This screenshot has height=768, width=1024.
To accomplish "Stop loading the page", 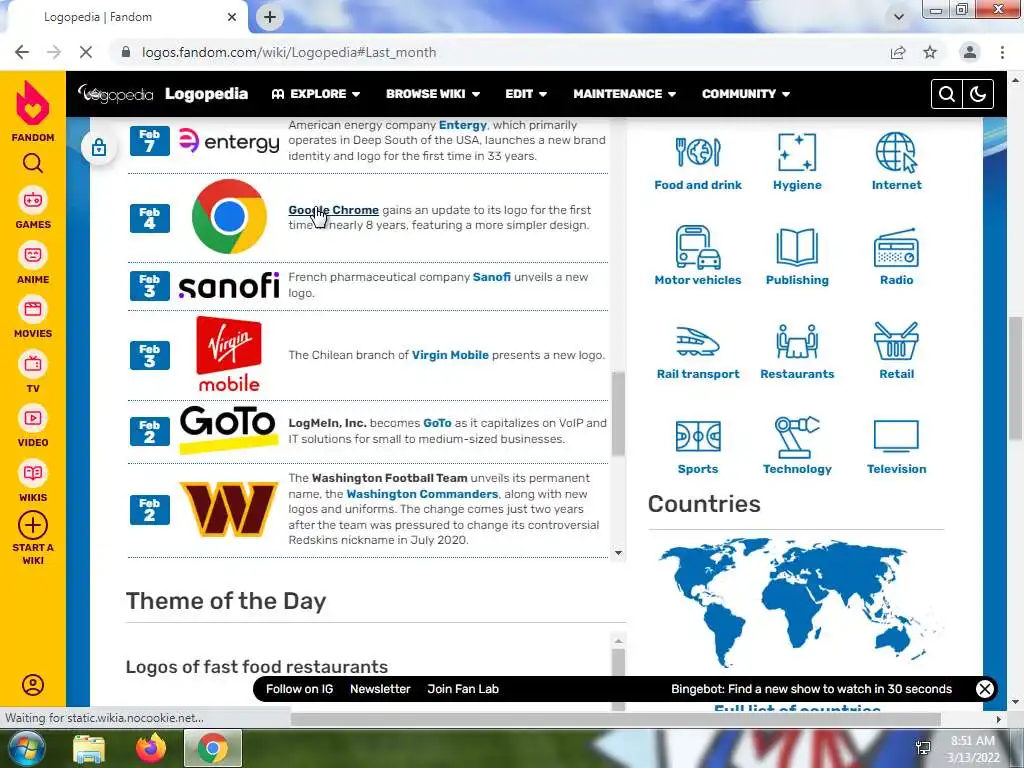I will tap(86, 52).
